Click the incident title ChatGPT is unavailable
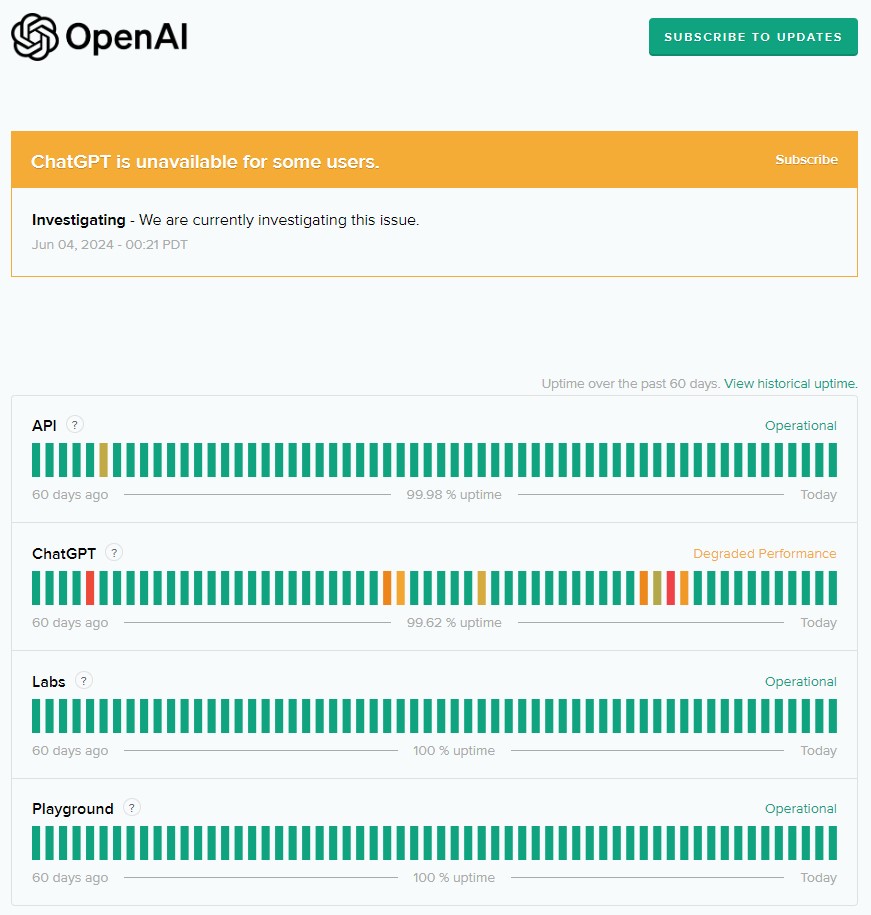The width and height of the screenshot is (871, 915). pos(205,162)
